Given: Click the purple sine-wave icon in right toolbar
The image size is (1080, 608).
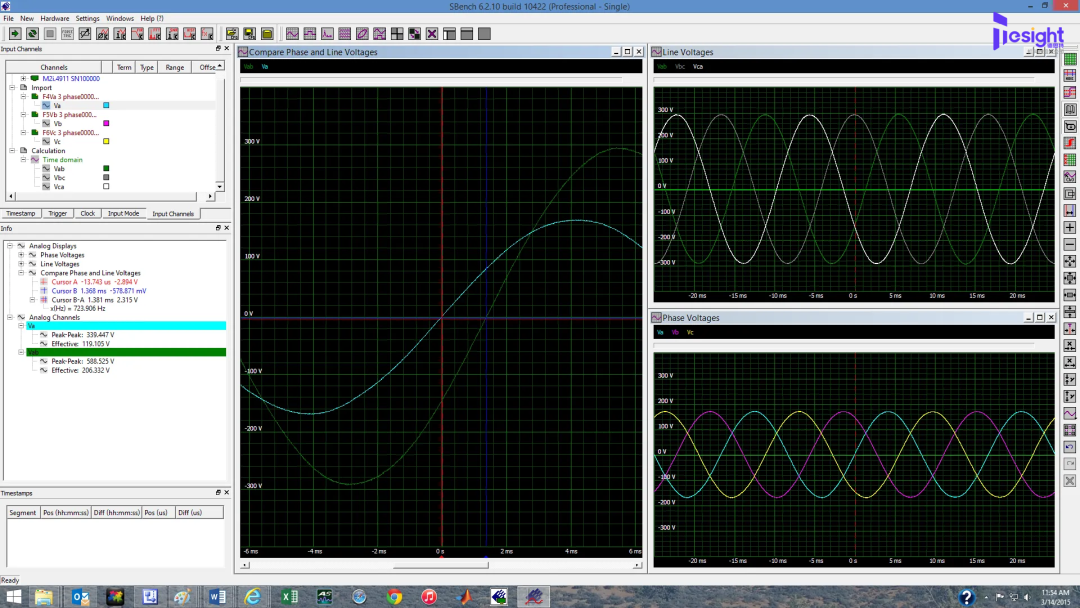Looking at the screenshot, I should [x=1070, y=413].
